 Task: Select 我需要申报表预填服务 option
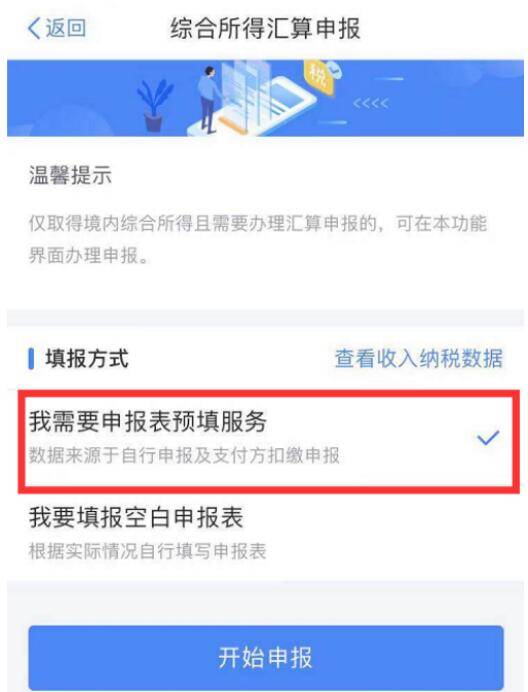[x=268, y=441]
